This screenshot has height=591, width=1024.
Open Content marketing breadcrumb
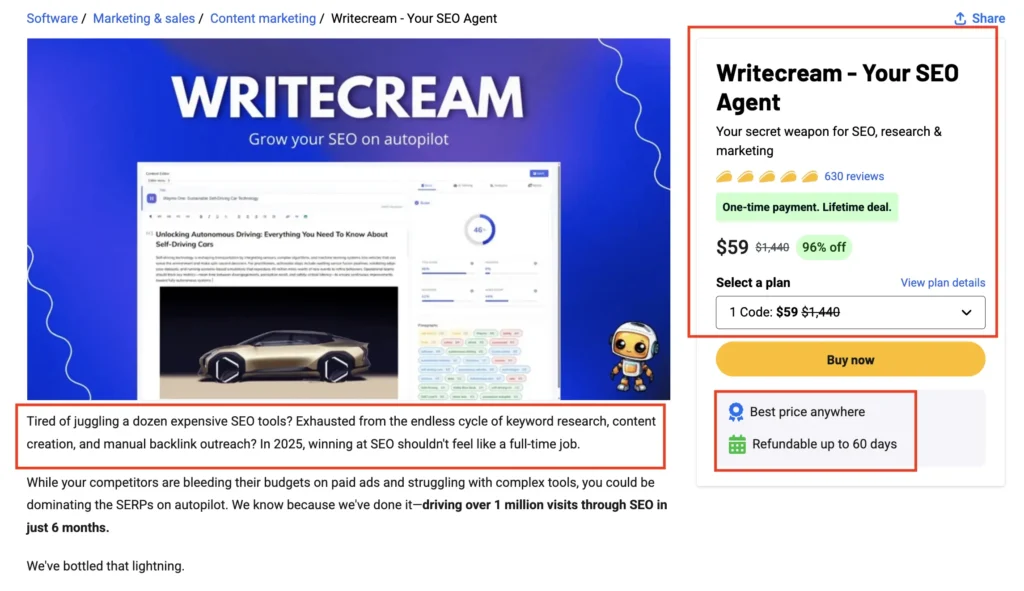pos(263,18)
